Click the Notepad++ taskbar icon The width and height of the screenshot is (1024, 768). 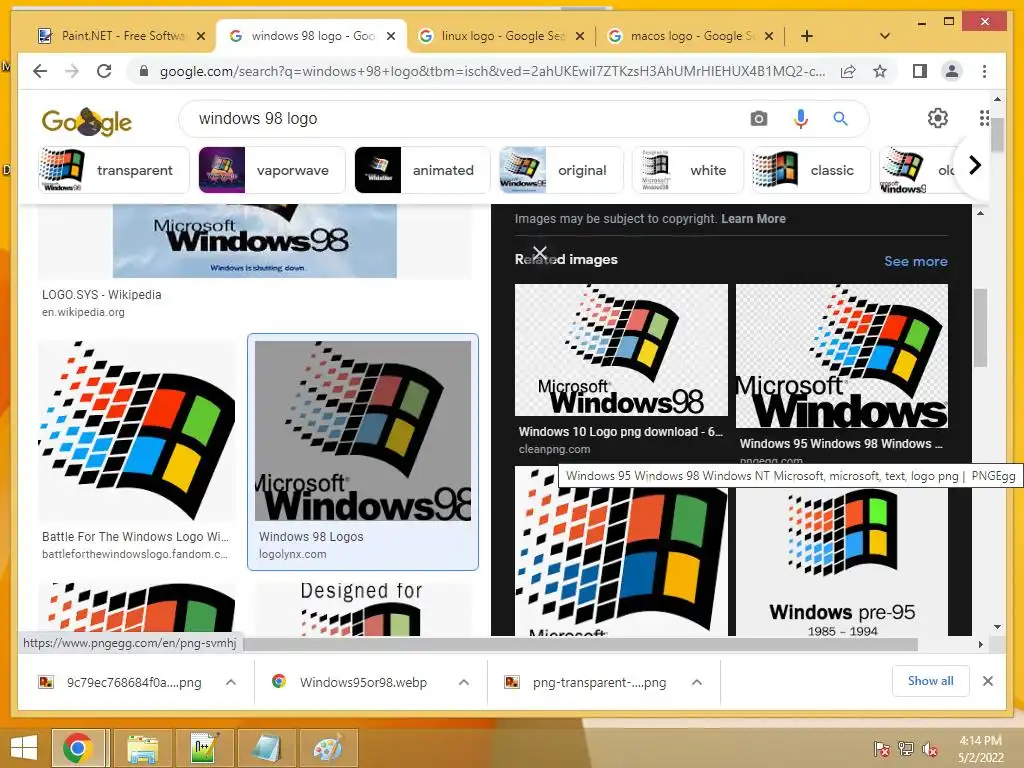(x=204, y=748)
